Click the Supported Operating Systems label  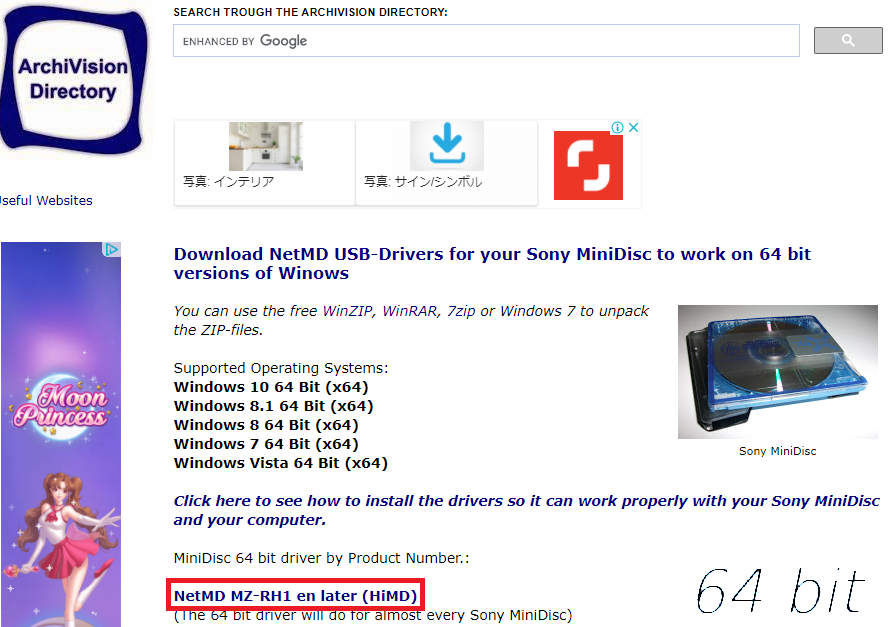click(x=281, y=368)
